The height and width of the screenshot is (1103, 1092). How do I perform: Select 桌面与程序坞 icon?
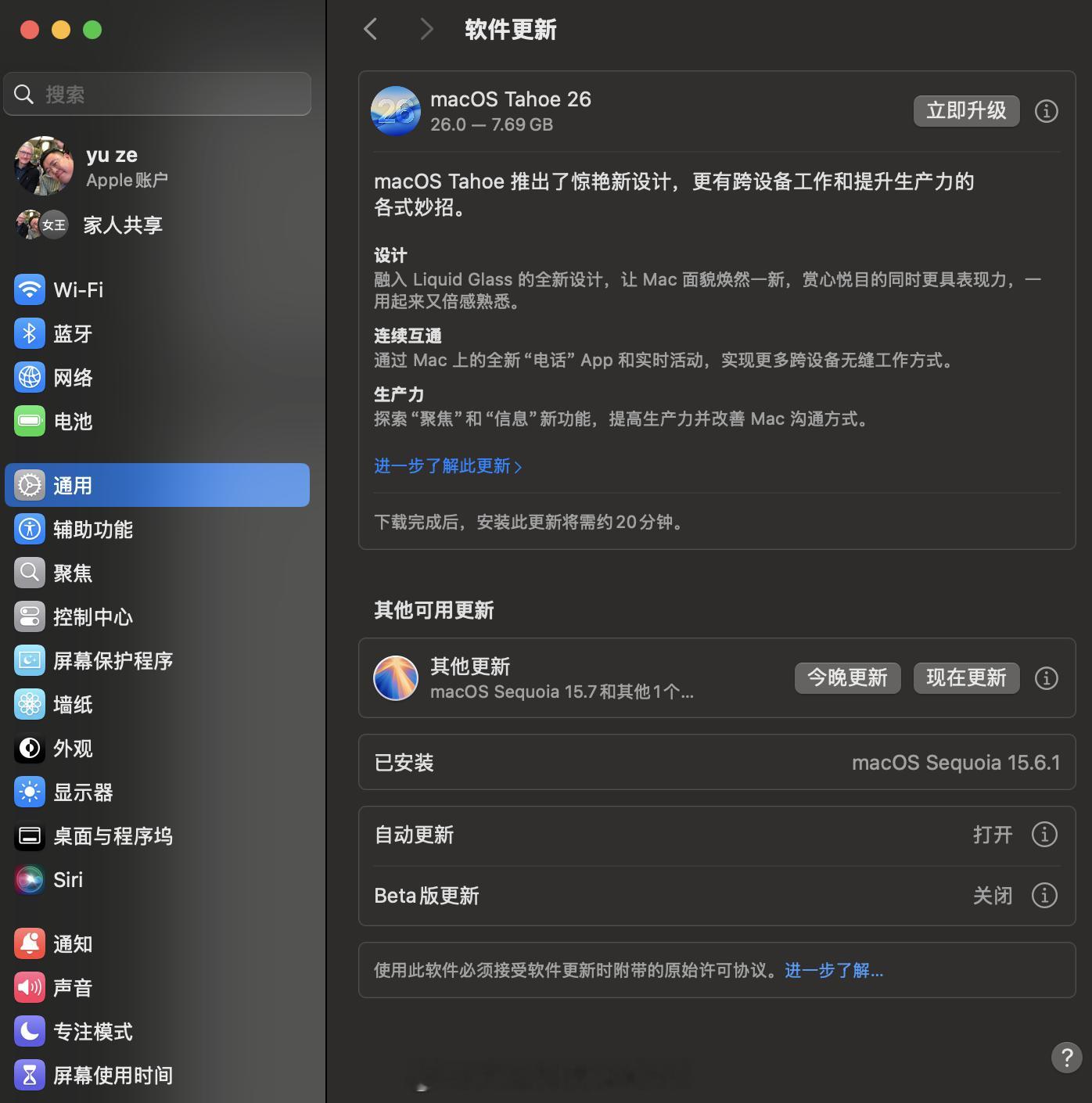30,835
